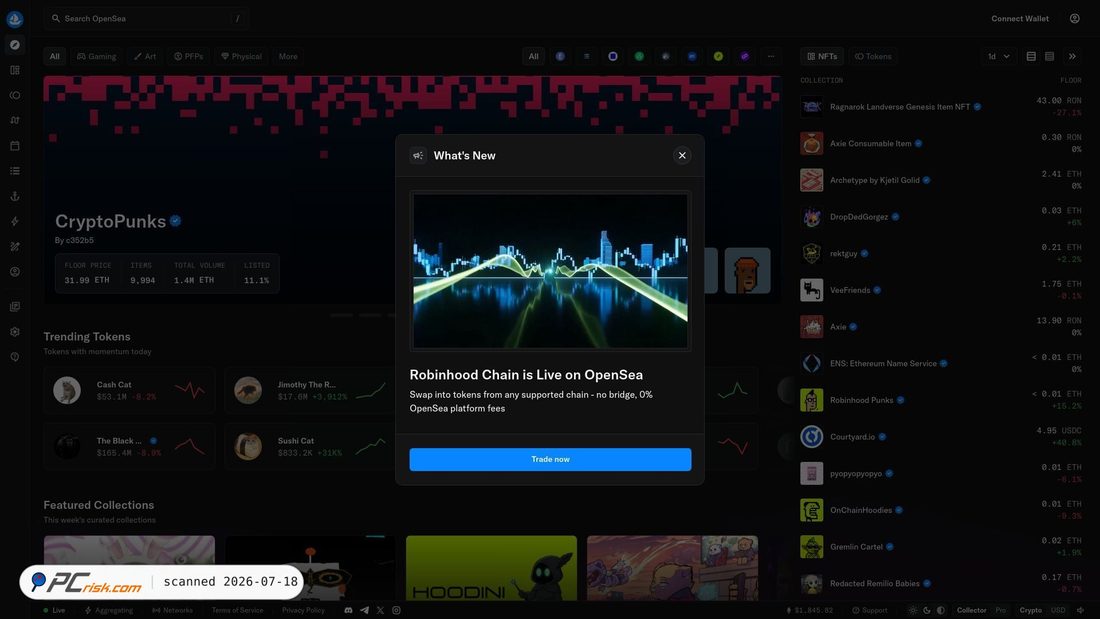Viewport: 1100px width, 619px height.
Task: Open the Courtyard.io collection row
Action: click(x=941, y=437)
